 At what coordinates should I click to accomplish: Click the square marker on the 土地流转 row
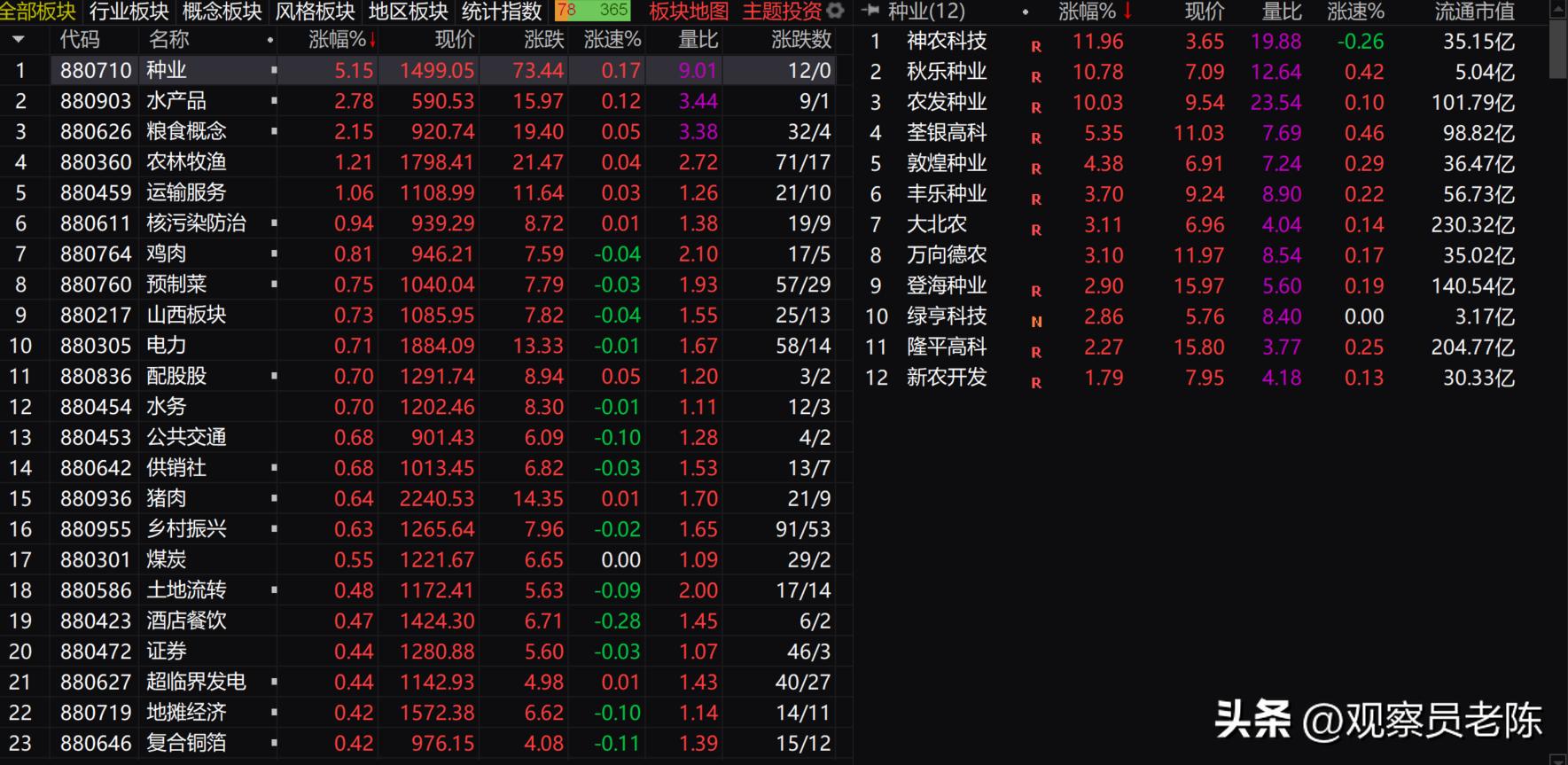[274, 590]
